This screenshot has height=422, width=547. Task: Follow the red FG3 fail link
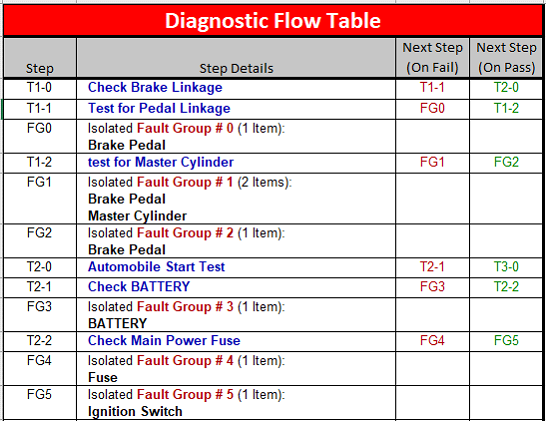point(432,287)
